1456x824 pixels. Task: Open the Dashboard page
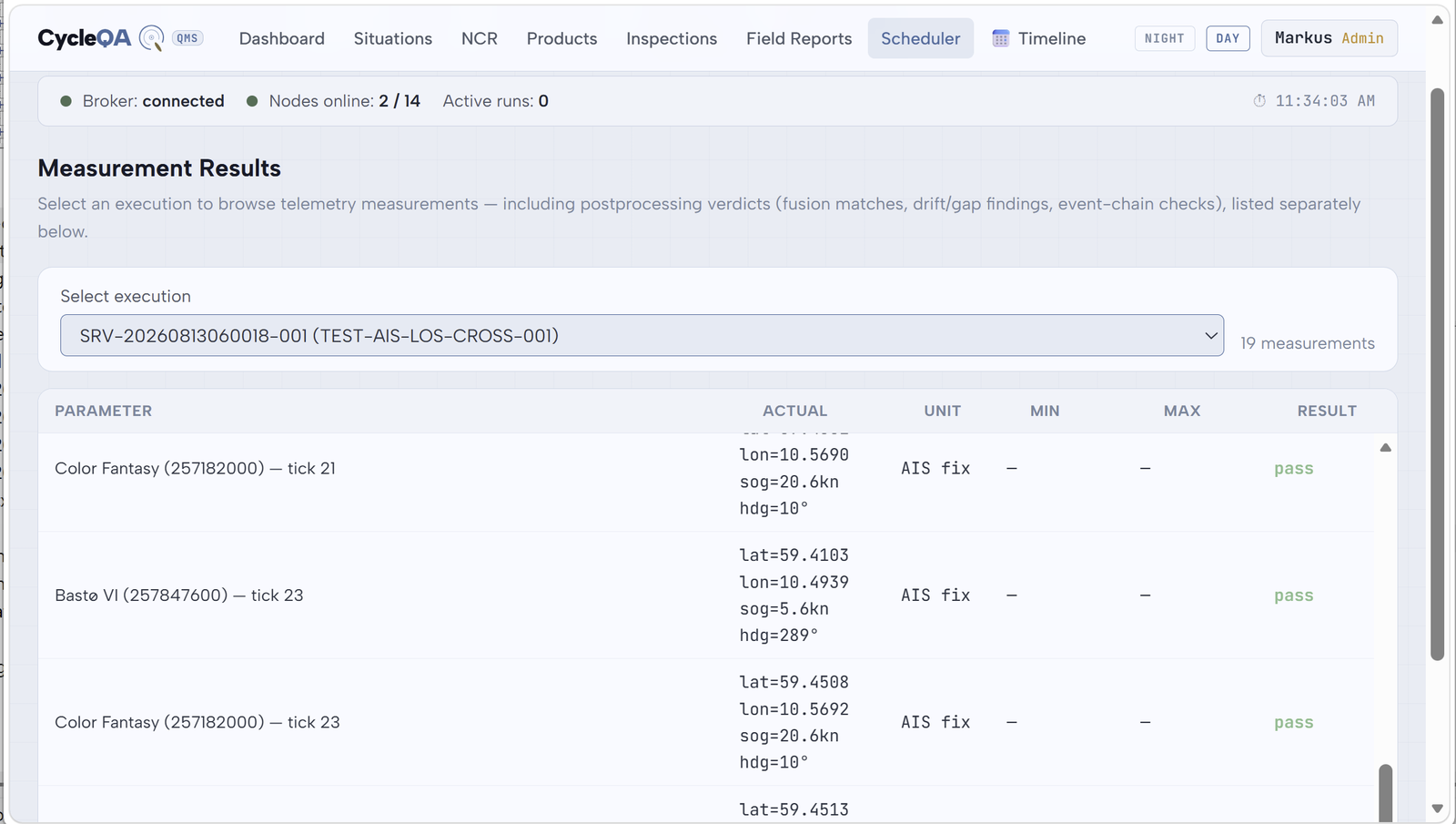pyautogui.click(x=282, y=38)
